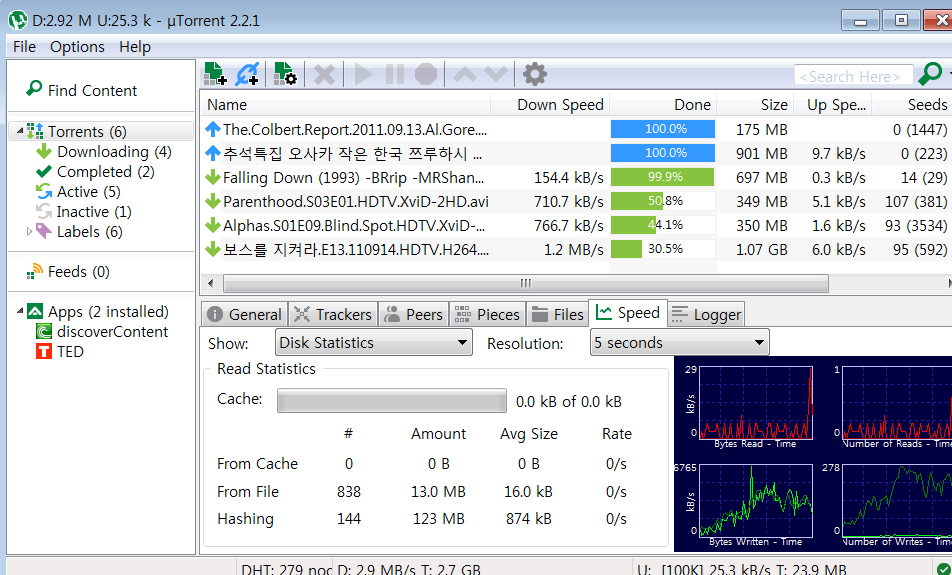Click the Search Here input field
This screenshot has height=575, width=952.
click(x=853, y=76)
